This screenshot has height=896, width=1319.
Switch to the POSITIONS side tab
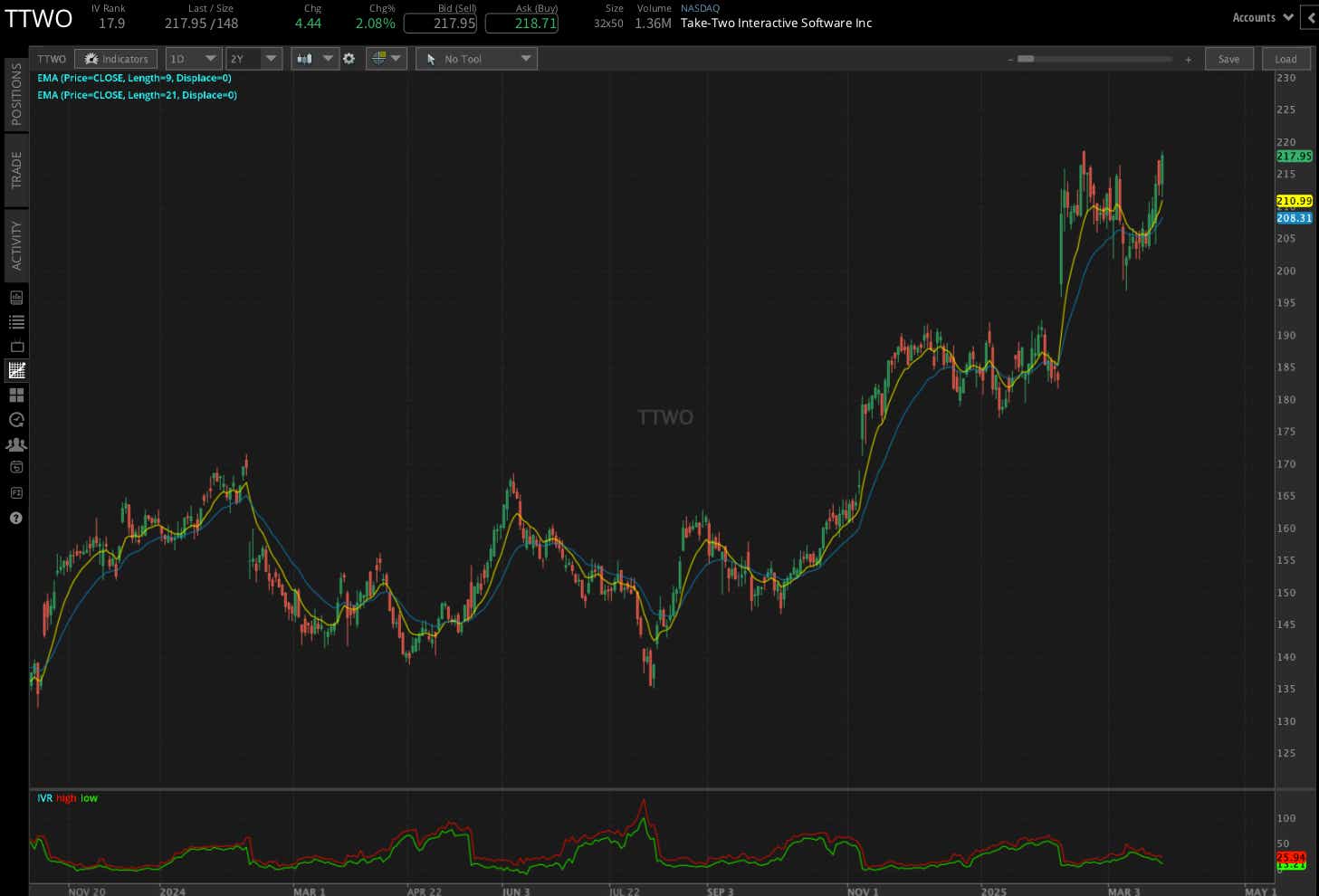(x=16, y=94)
